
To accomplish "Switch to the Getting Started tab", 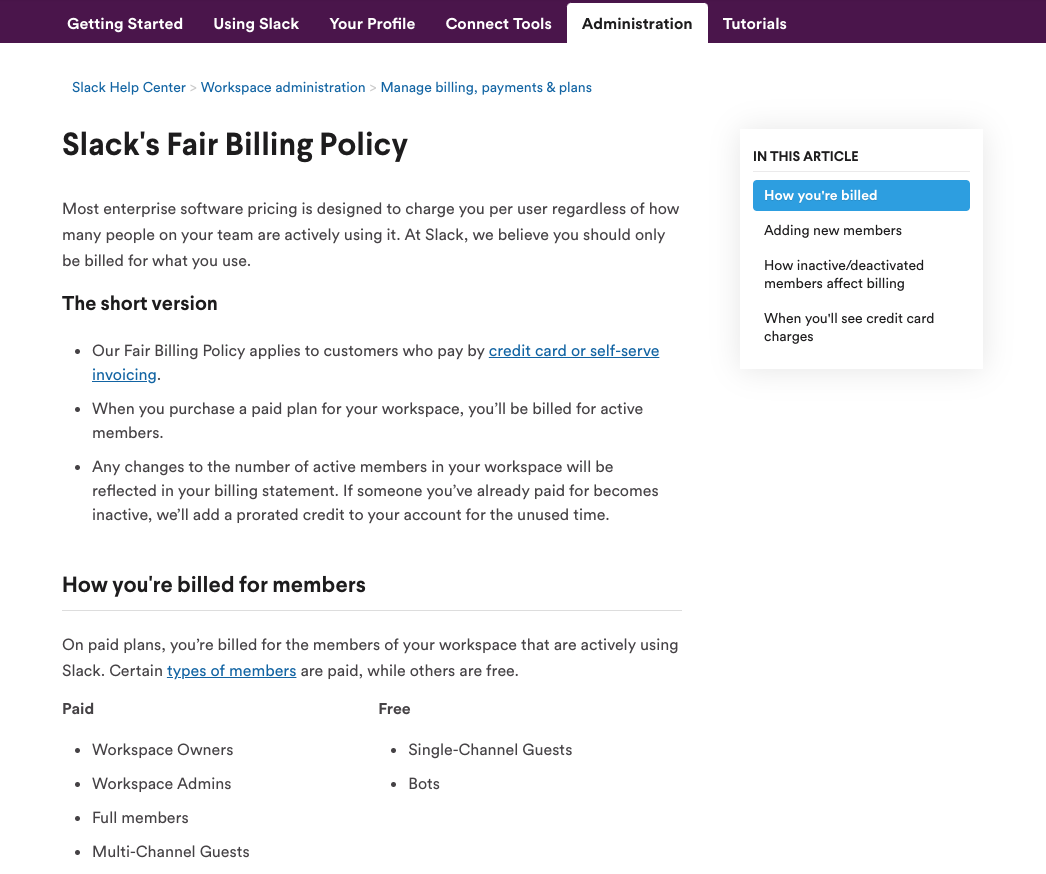I will 124,23.
